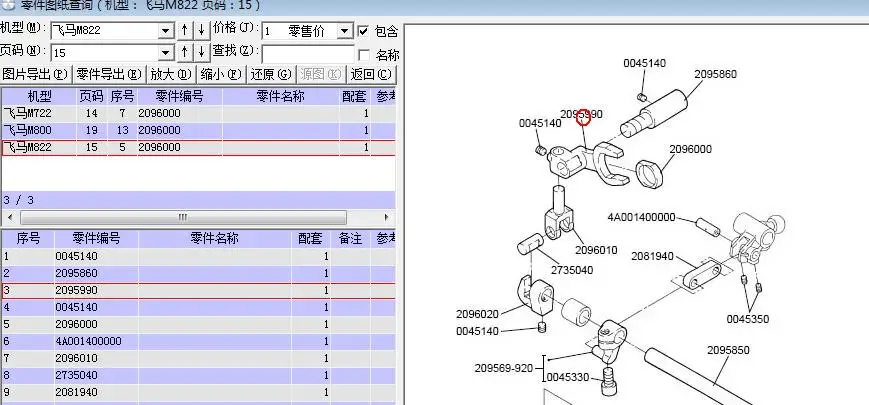Screen dimensions: 869x405
Task: Click the 放大(D) zoom in button
Action: (x=171, y=74)
